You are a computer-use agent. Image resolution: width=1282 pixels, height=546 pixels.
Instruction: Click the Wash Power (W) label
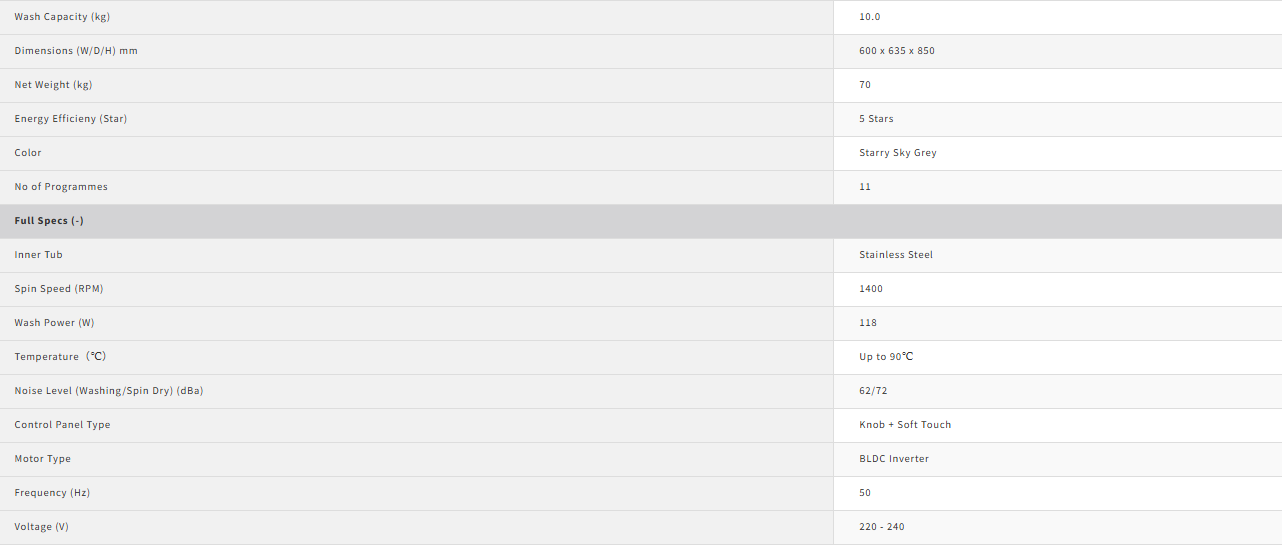pos(54,323)
